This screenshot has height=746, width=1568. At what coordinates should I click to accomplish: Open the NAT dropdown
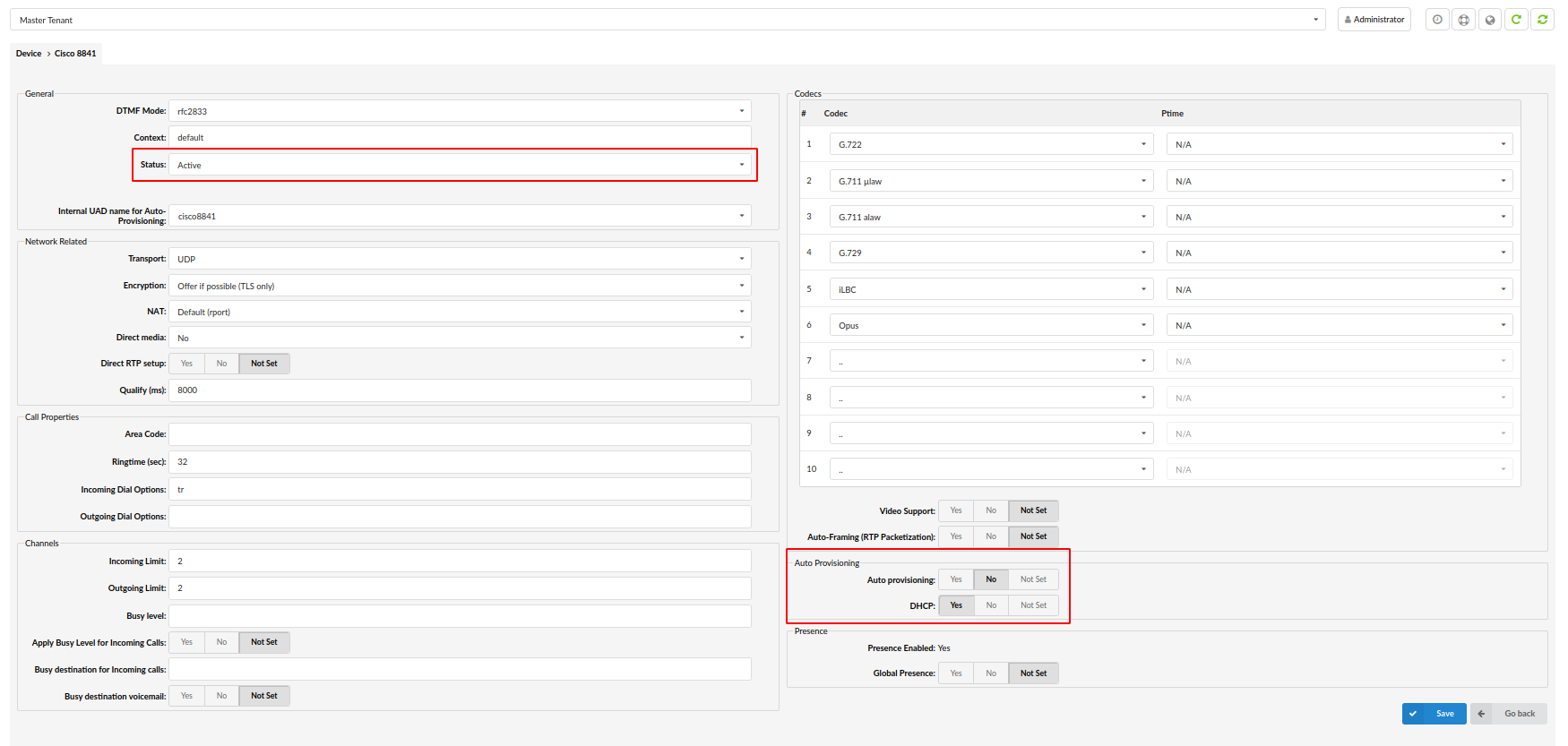pyautogui.click(x=460, y=312)
